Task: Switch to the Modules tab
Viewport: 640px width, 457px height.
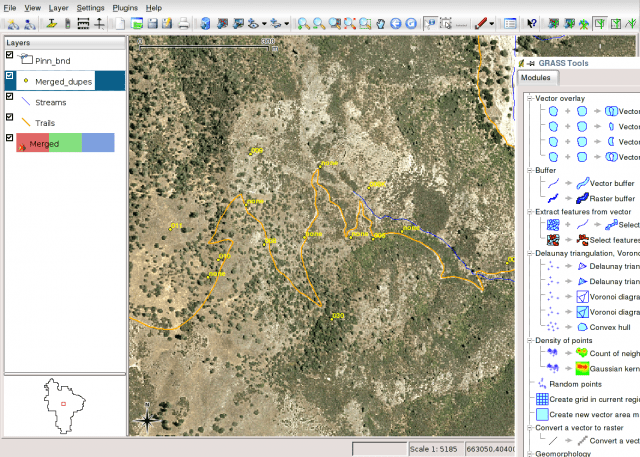Action: [x=536, y=78]
